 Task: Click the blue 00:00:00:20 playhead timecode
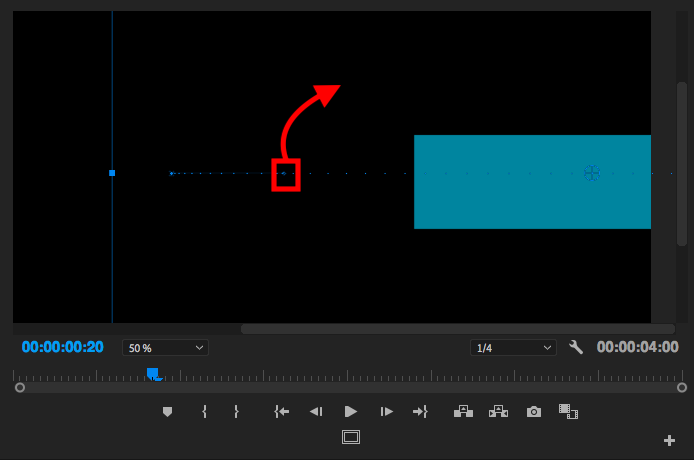click(62, 347)
